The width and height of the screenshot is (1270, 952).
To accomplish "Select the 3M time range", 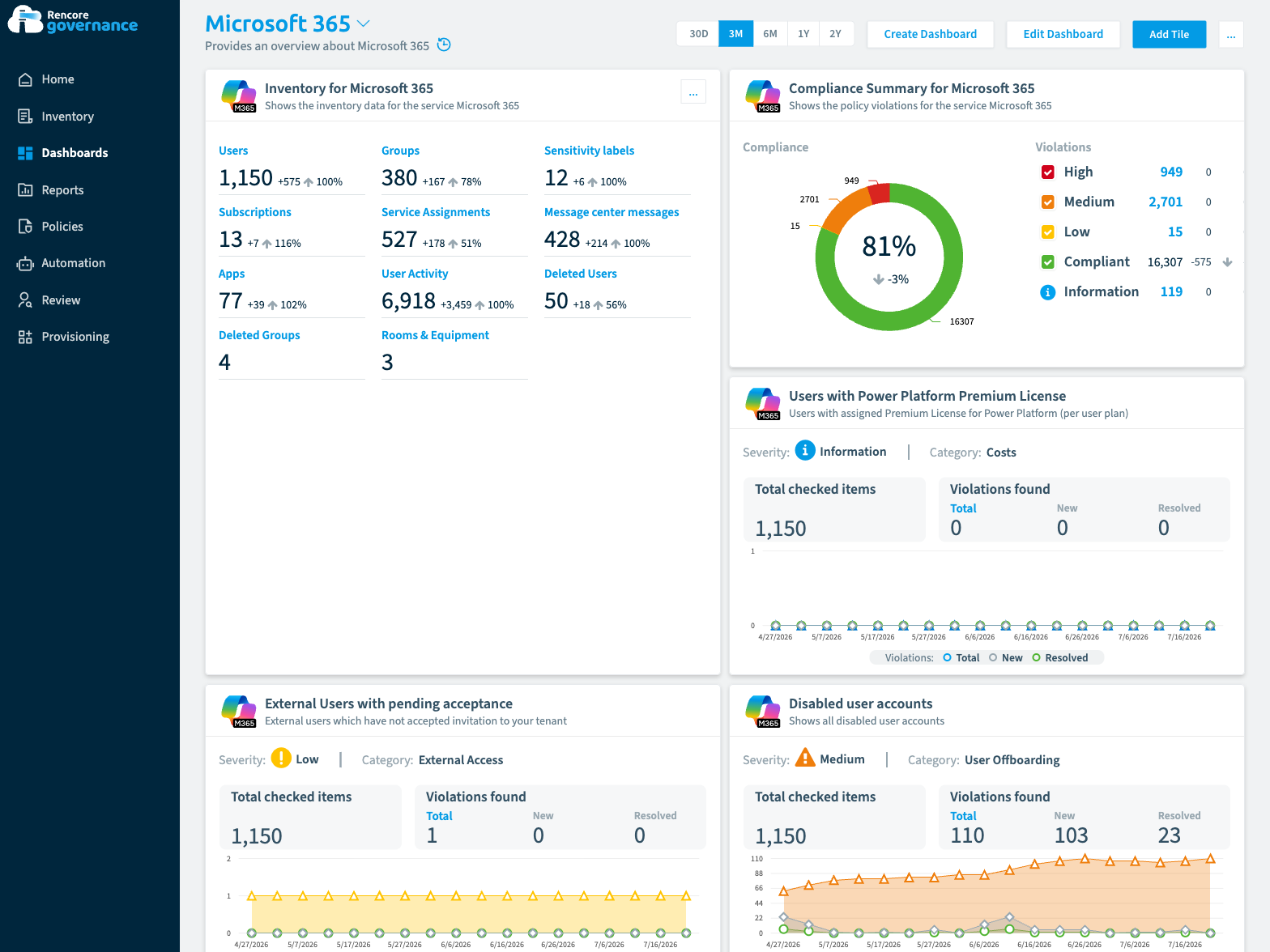I will (x=735, y=34).
